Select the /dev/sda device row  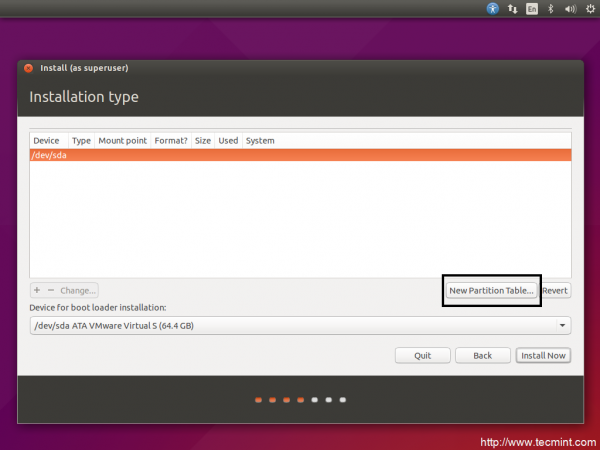pos(300,155)
